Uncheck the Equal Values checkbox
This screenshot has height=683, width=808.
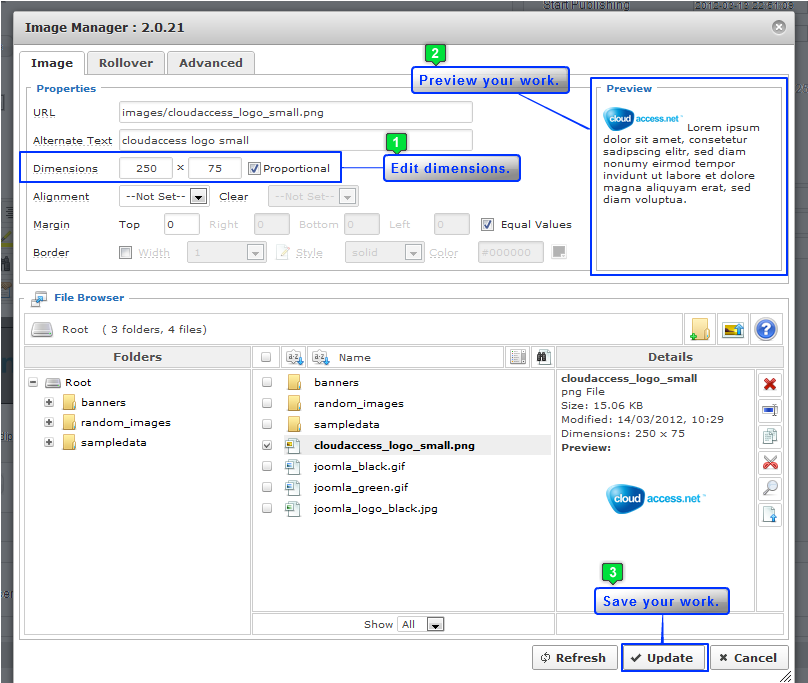[x=488, y=225]
